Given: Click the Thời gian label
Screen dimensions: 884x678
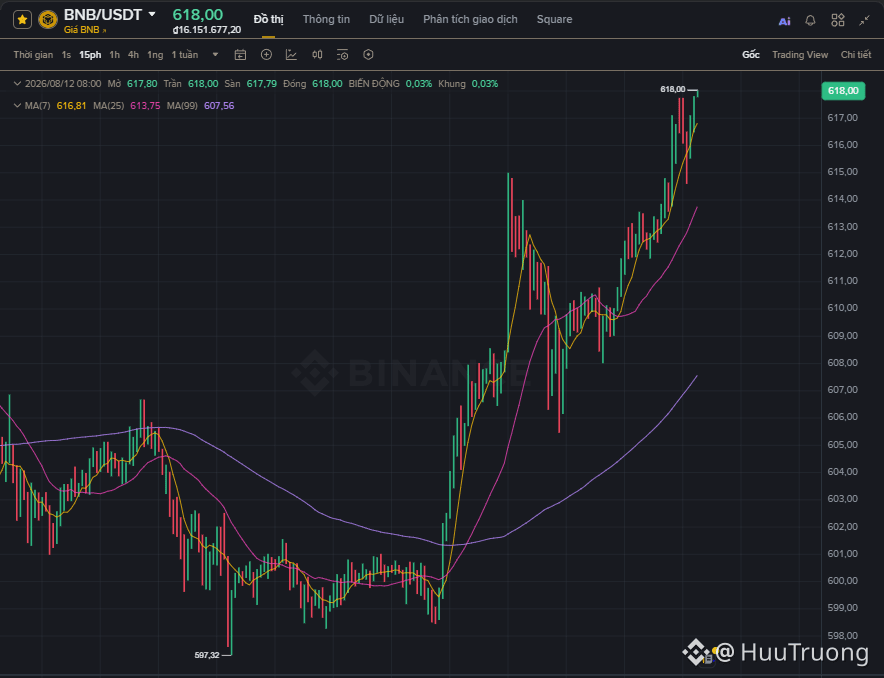Looking at the screenshot, I should tap(33, 55).
